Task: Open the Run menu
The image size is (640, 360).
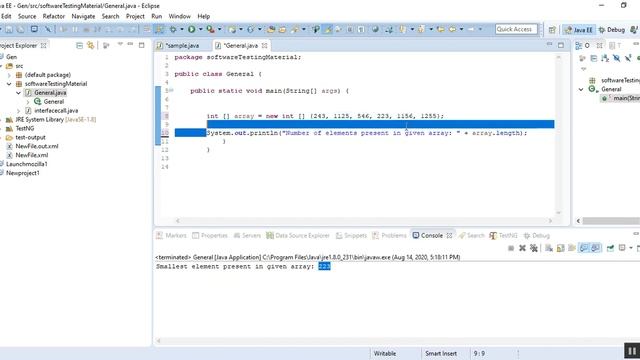Action: click(157, 16)
